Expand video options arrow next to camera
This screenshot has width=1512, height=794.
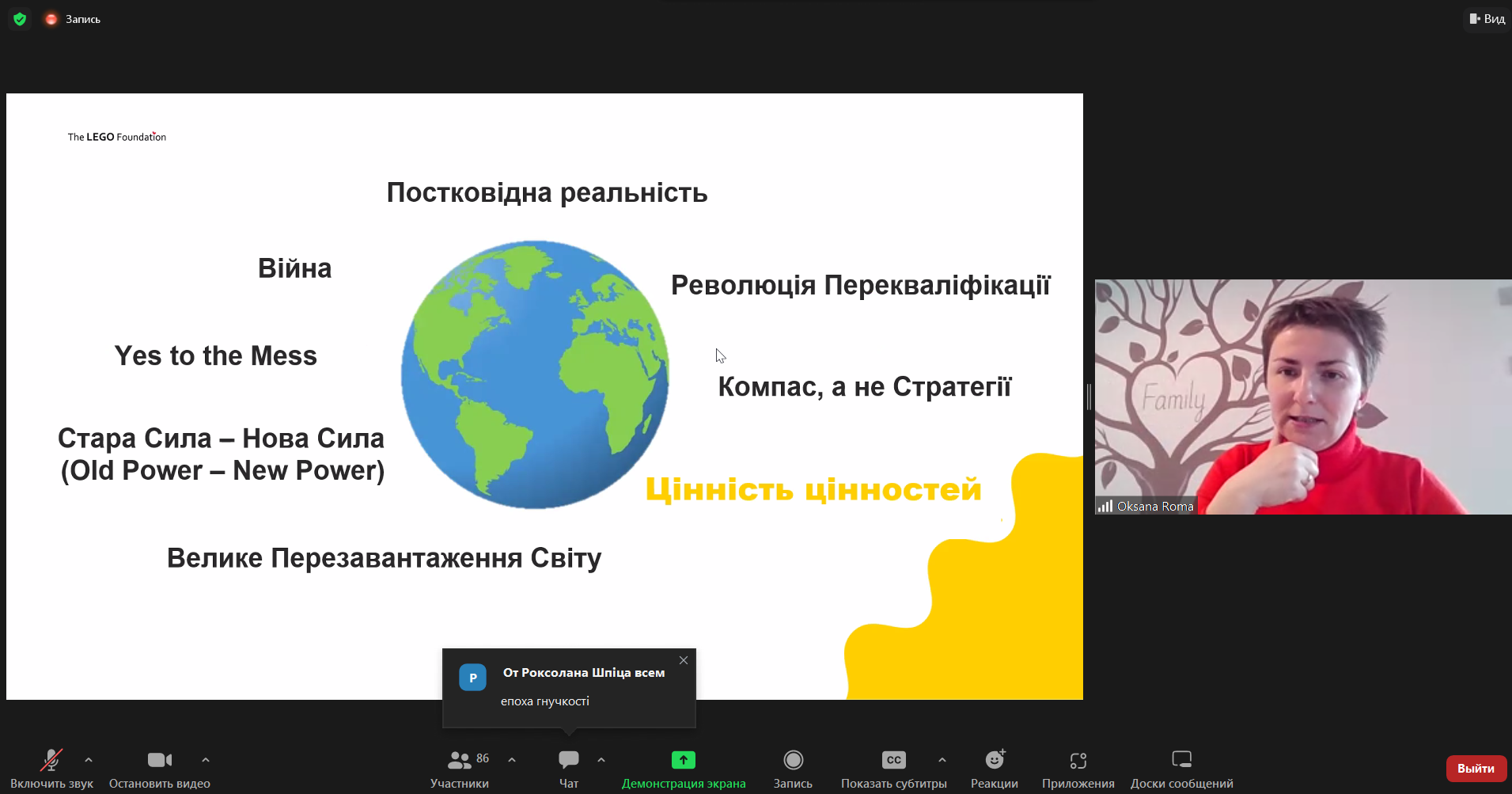pos(206,760)
